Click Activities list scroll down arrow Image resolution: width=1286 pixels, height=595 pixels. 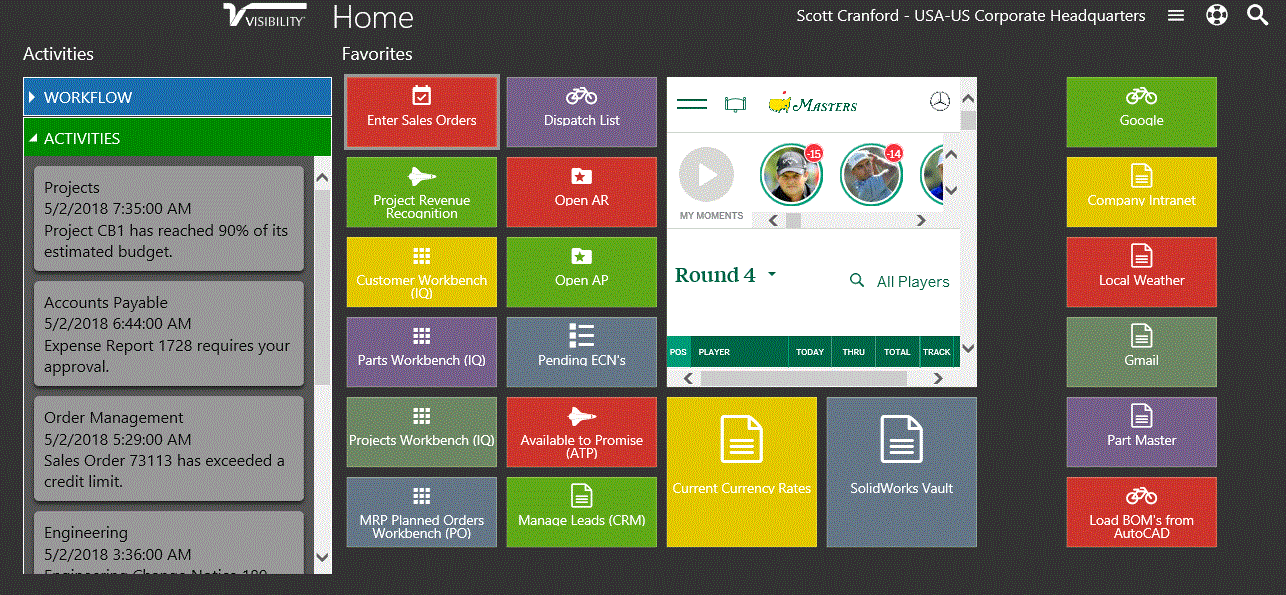322,557
